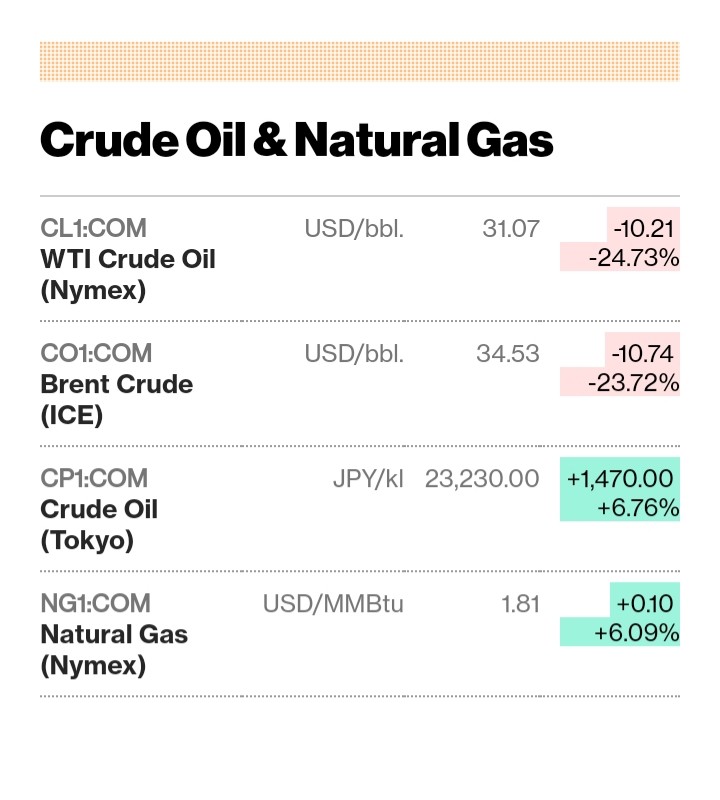
Task: Click the Brent change value -10.74
Action: click(x=641, y=353)
